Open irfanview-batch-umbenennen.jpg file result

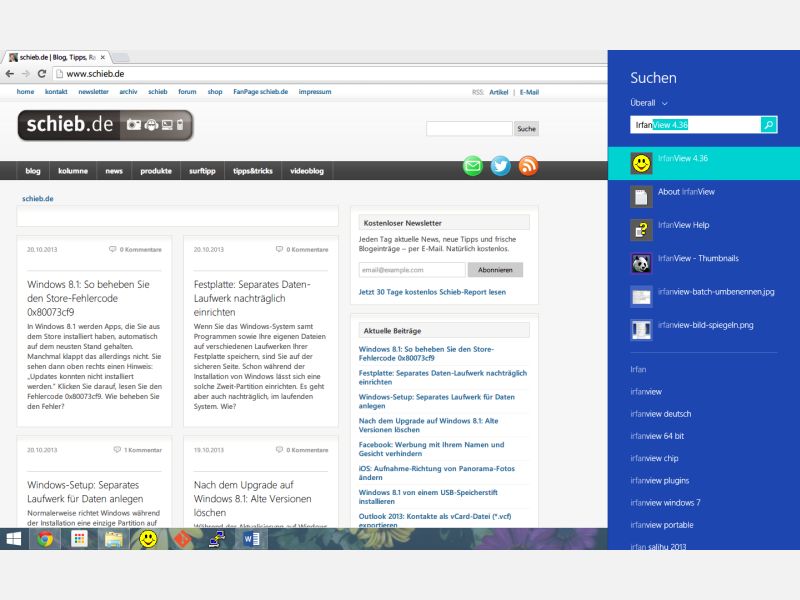tap(704, 296)
